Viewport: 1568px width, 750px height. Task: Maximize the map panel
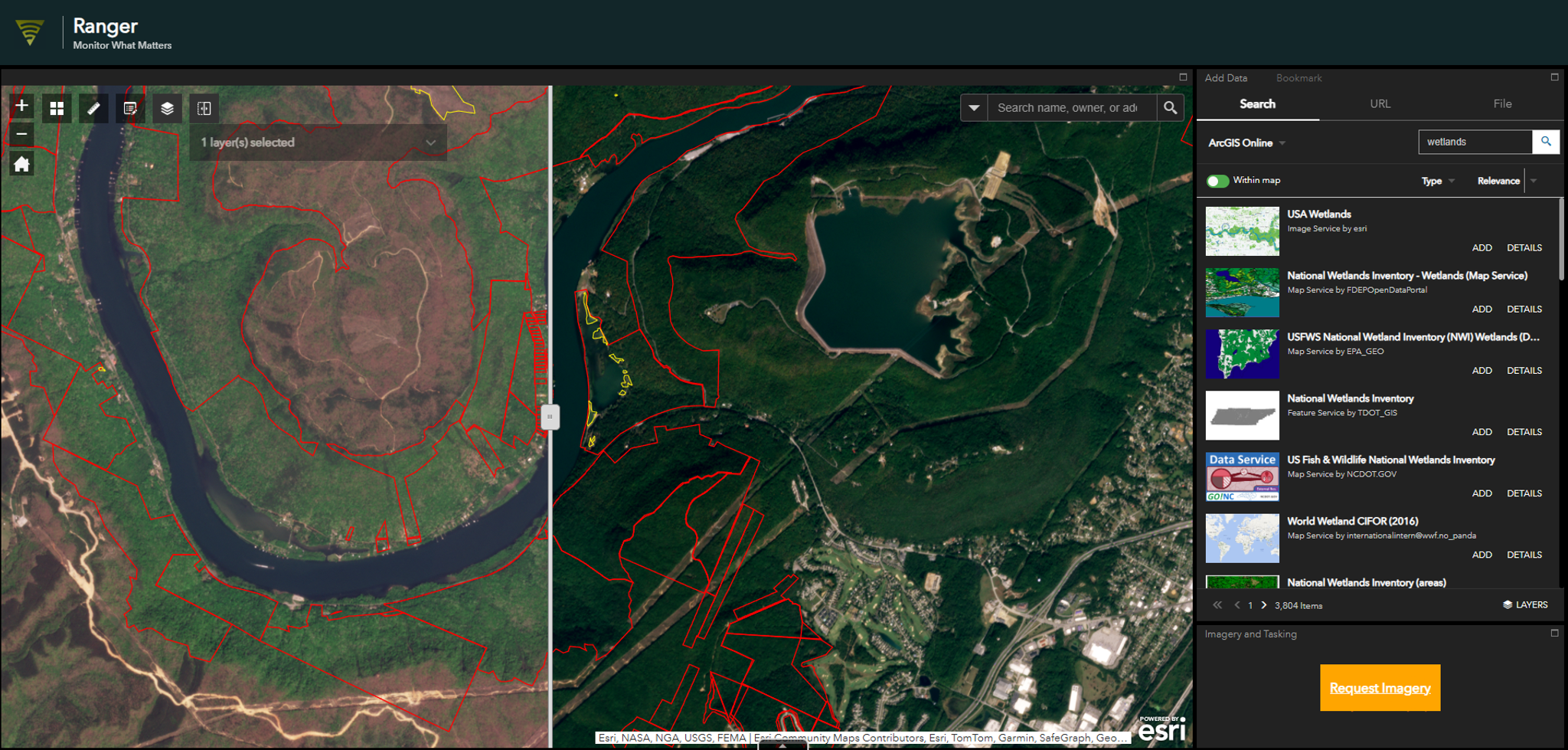pyautogui.click(x=1183, y=77)
